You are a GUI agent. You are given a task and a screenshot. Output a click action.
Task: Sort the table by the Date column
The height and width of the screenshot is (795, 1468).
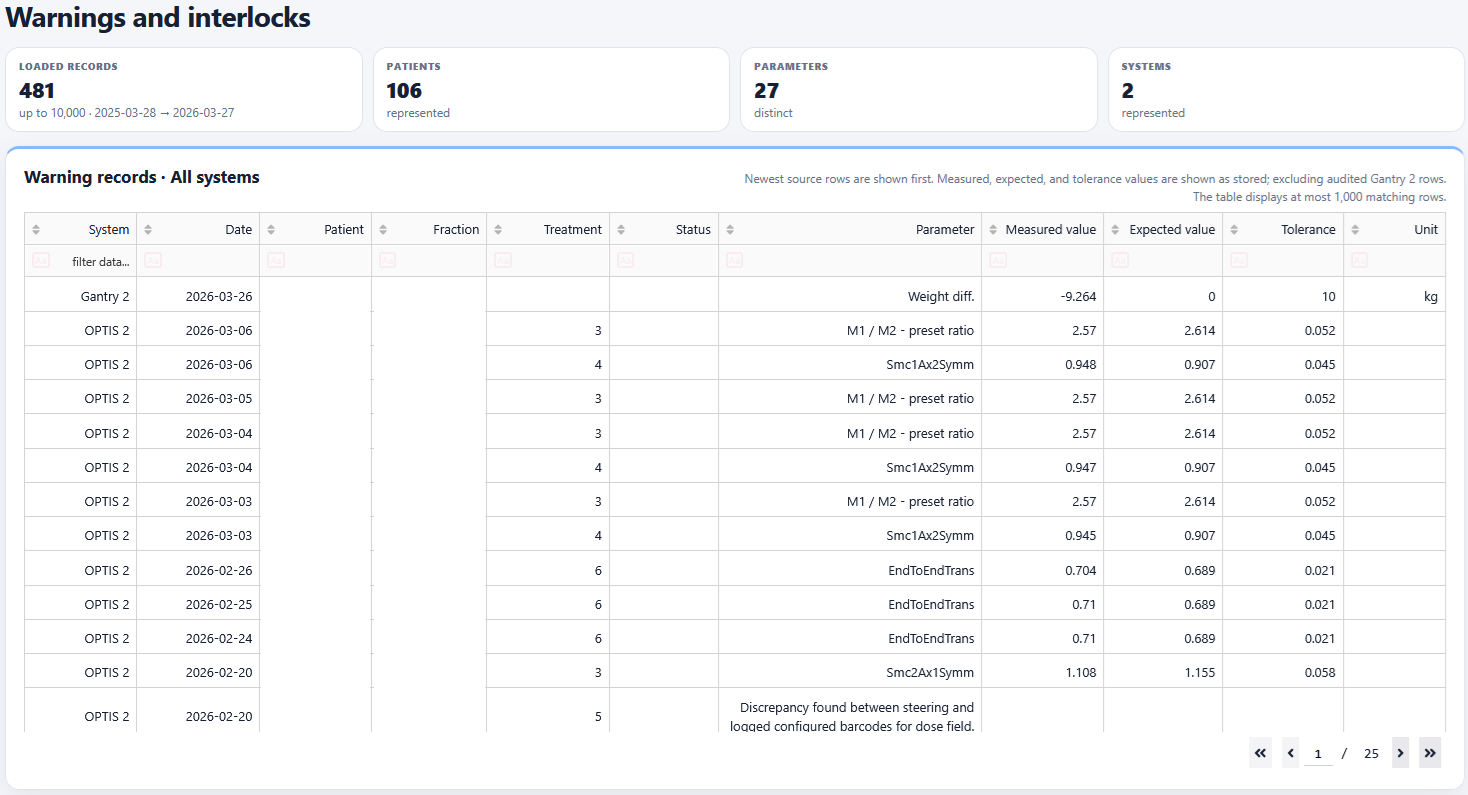pos(148,229)
